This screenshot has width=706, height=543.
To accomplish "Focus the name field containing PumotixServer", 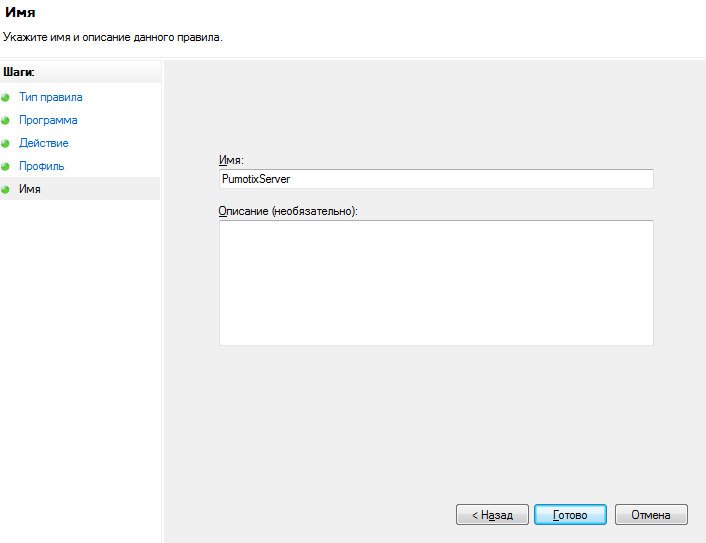I will 436,179.
